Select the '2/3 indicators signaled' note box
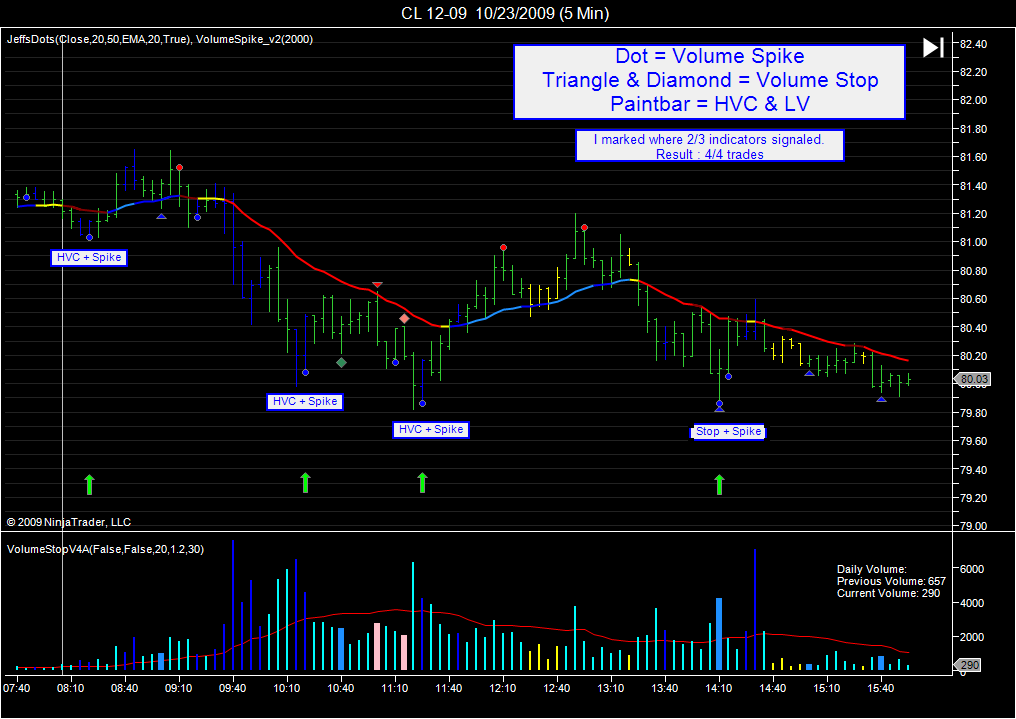 pos(710,146)
